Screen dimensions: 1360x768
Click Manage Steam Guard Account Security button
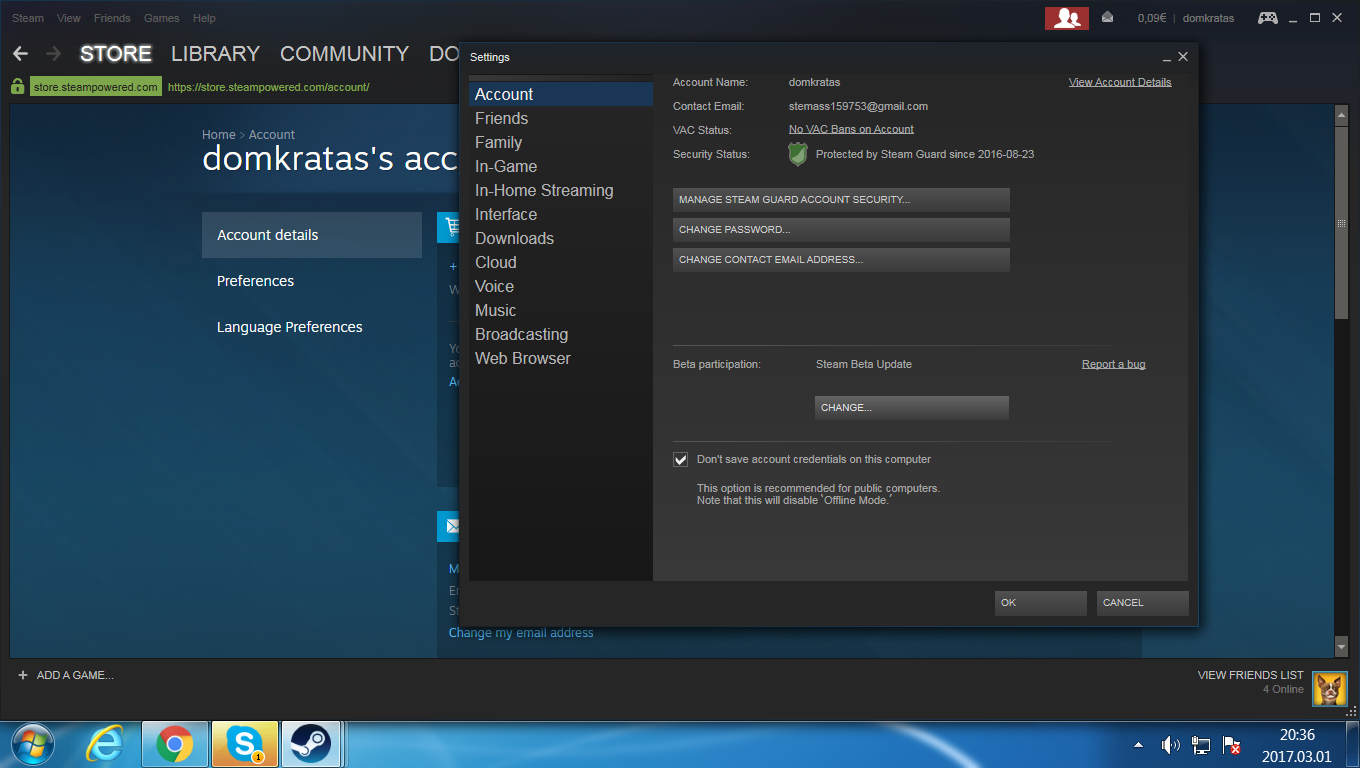(x=841, y=200)
